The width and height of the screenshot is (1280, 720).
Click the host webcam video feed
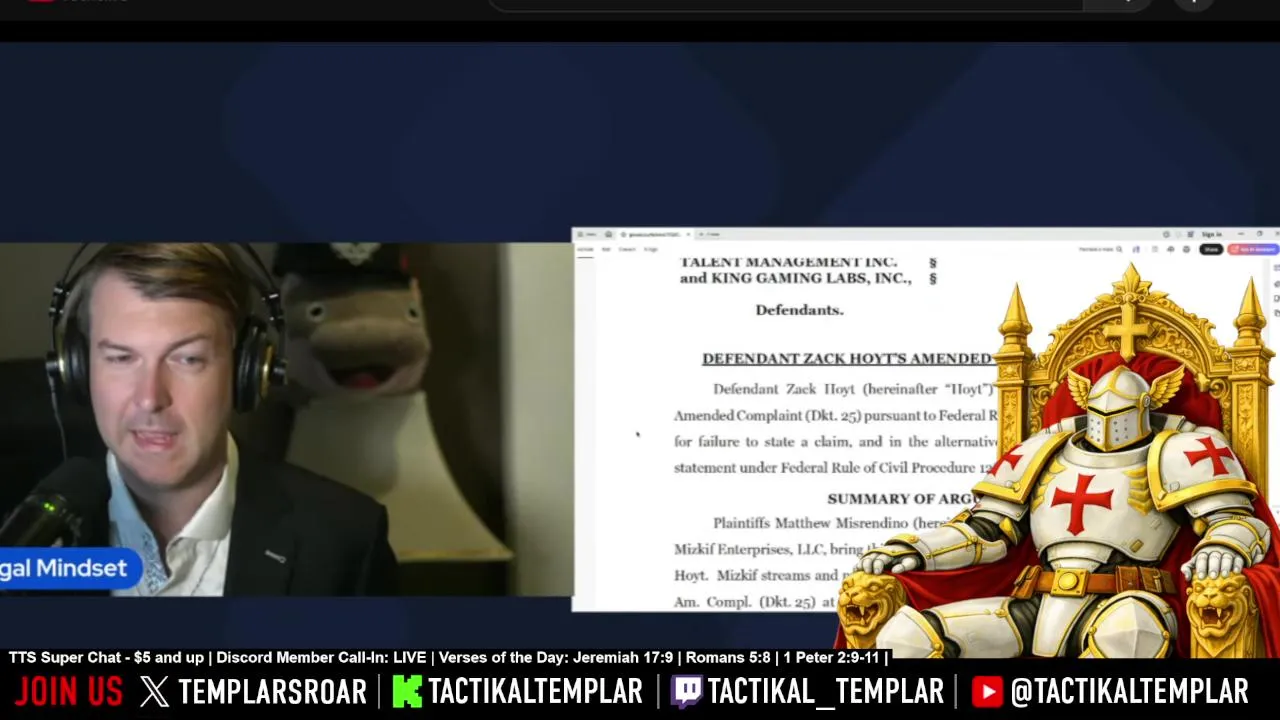[286, 420]
